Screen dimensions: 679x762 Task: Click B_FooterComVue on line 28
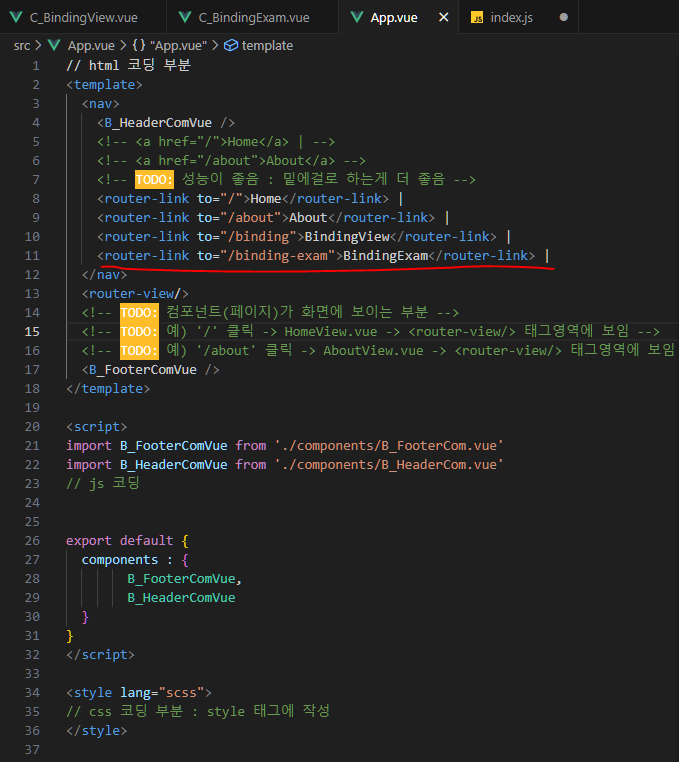[181, 579]
